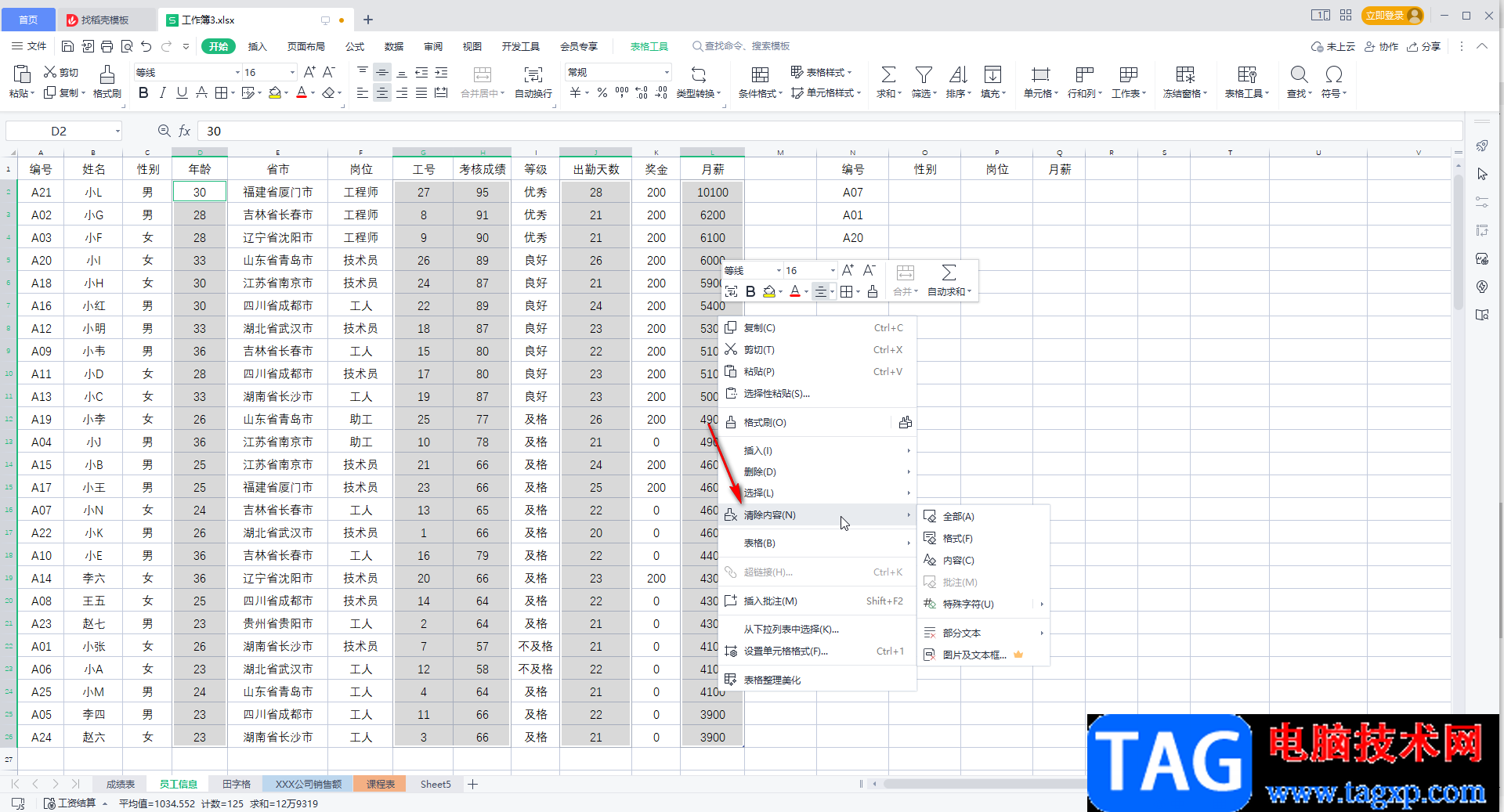Screen dimensions: 1504x812
Task: Click the Print icon in quick toolbar
Action: coord(107,46)
